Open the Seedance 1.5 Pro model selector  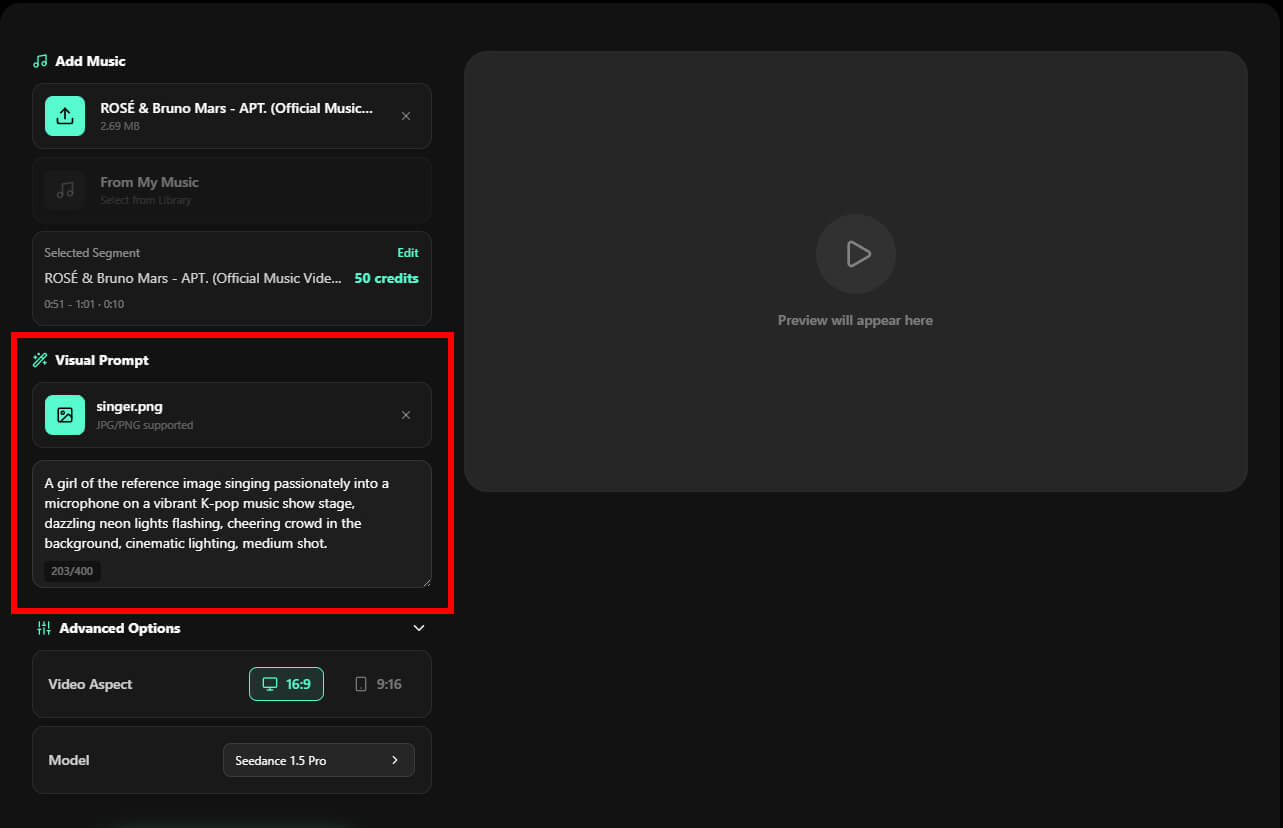click(319, 760)
